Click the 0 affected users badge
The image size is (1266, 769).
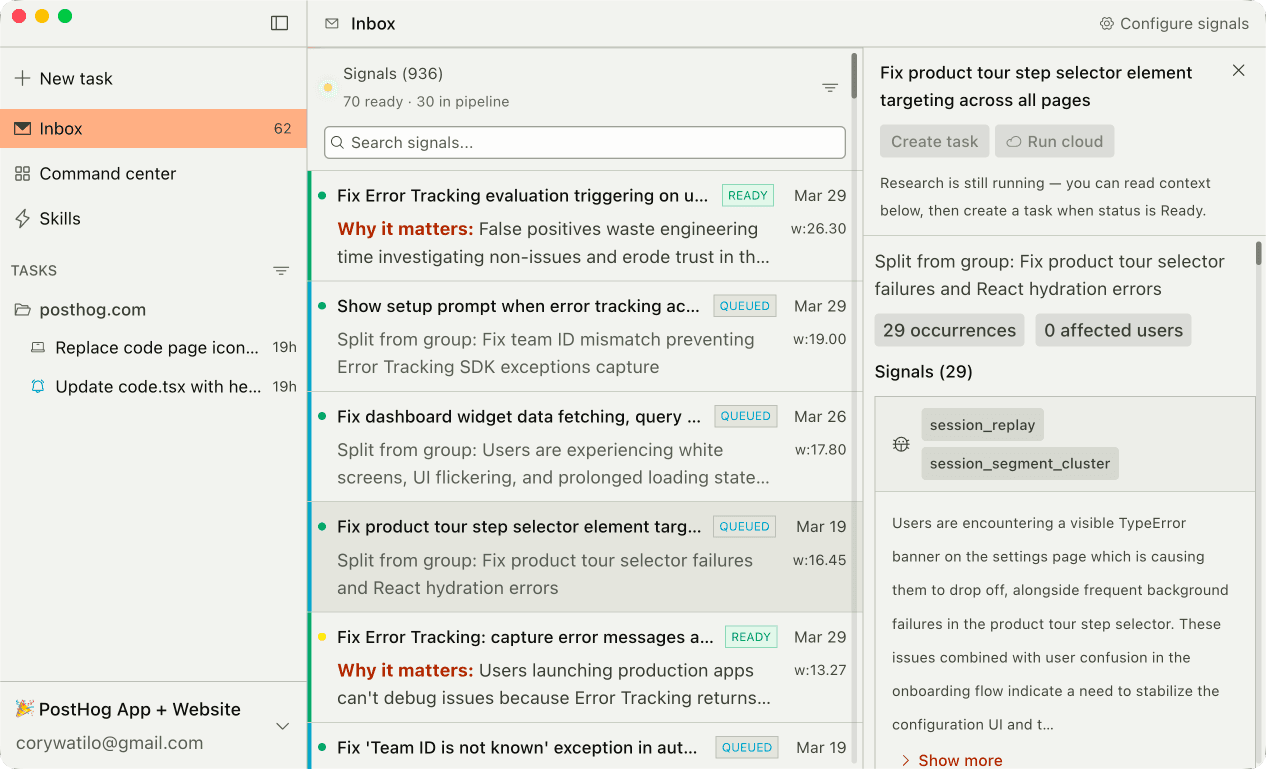1113,330
